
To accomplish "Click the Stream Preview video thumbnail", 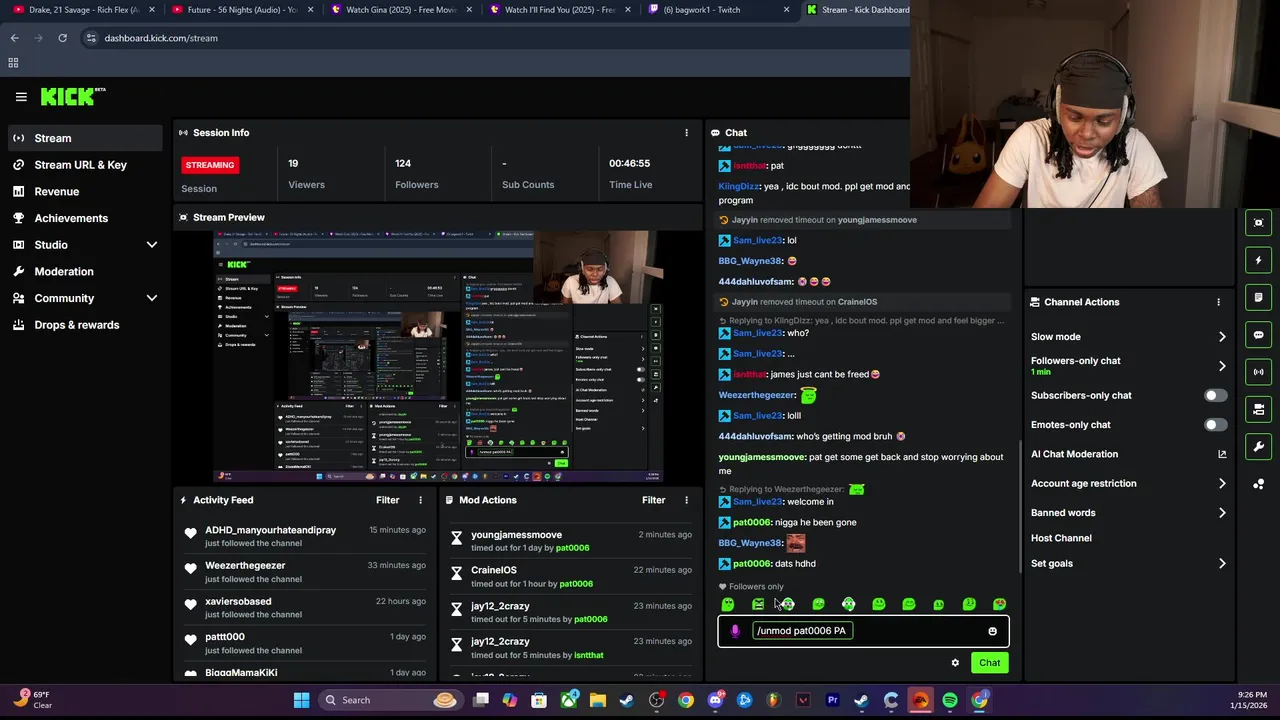I will click(x=437, y=356).
